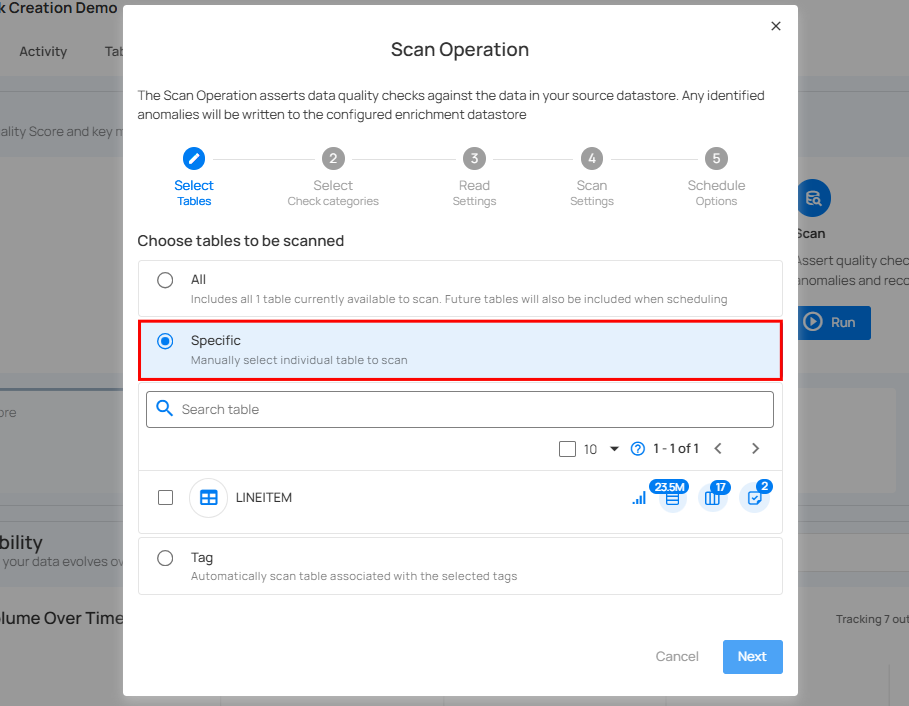This screenshot has width=909, height=706.
Task: Click the Scan operation icon
Action: [x=813, y=198]
